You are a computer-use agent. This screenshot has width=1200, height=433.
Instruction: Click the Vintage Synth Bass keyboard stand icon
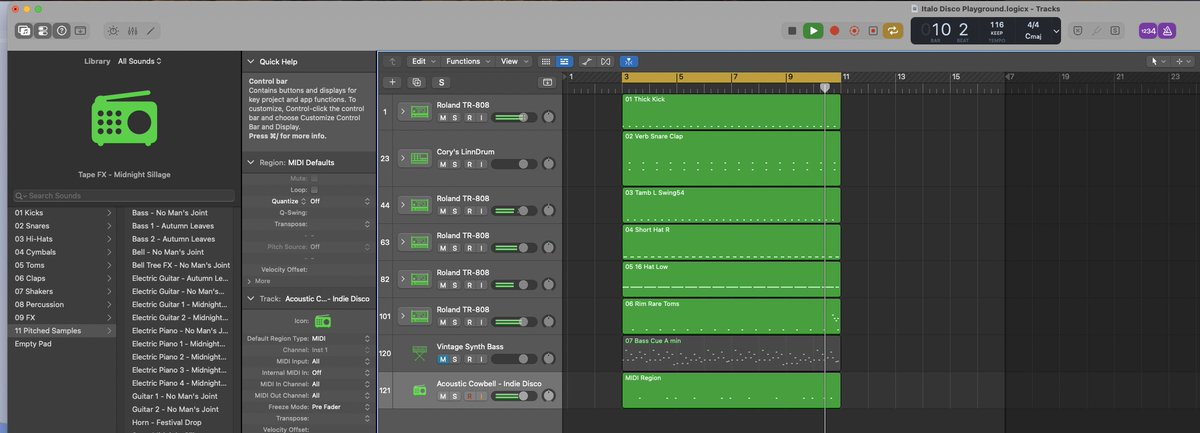(x=419, y=352)
